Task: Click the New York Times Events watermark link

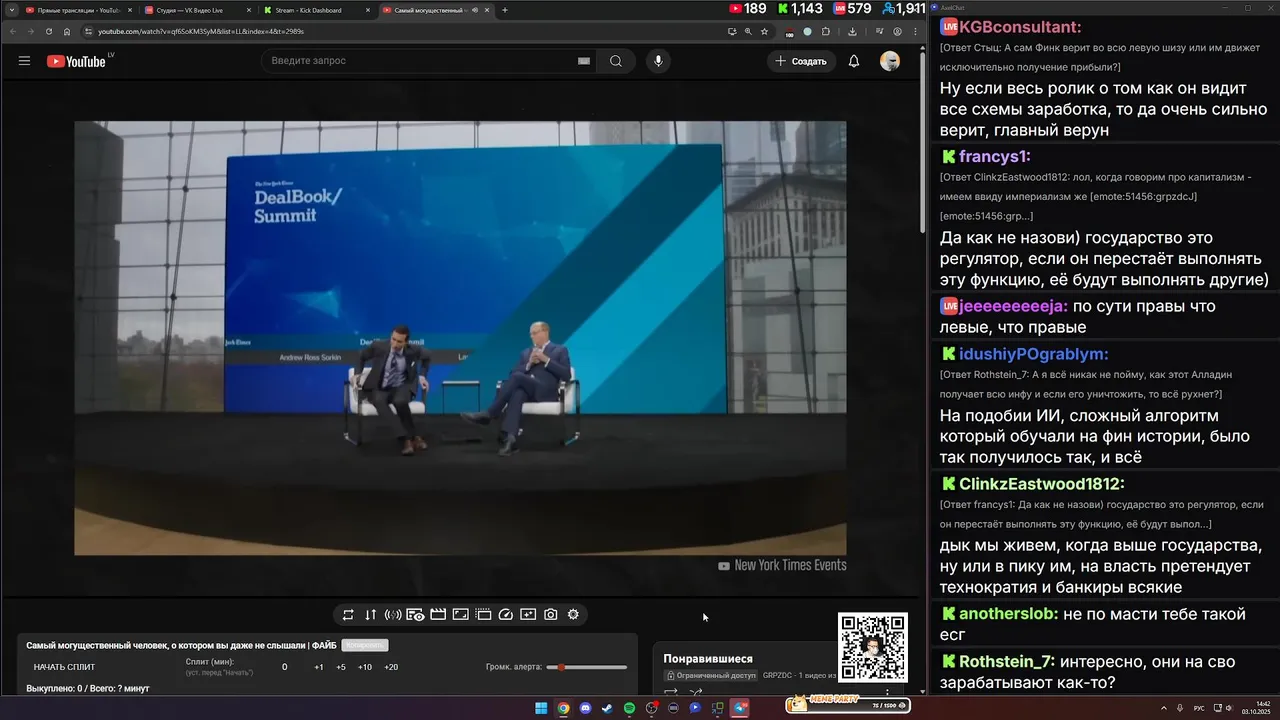Action: point(782,565)
